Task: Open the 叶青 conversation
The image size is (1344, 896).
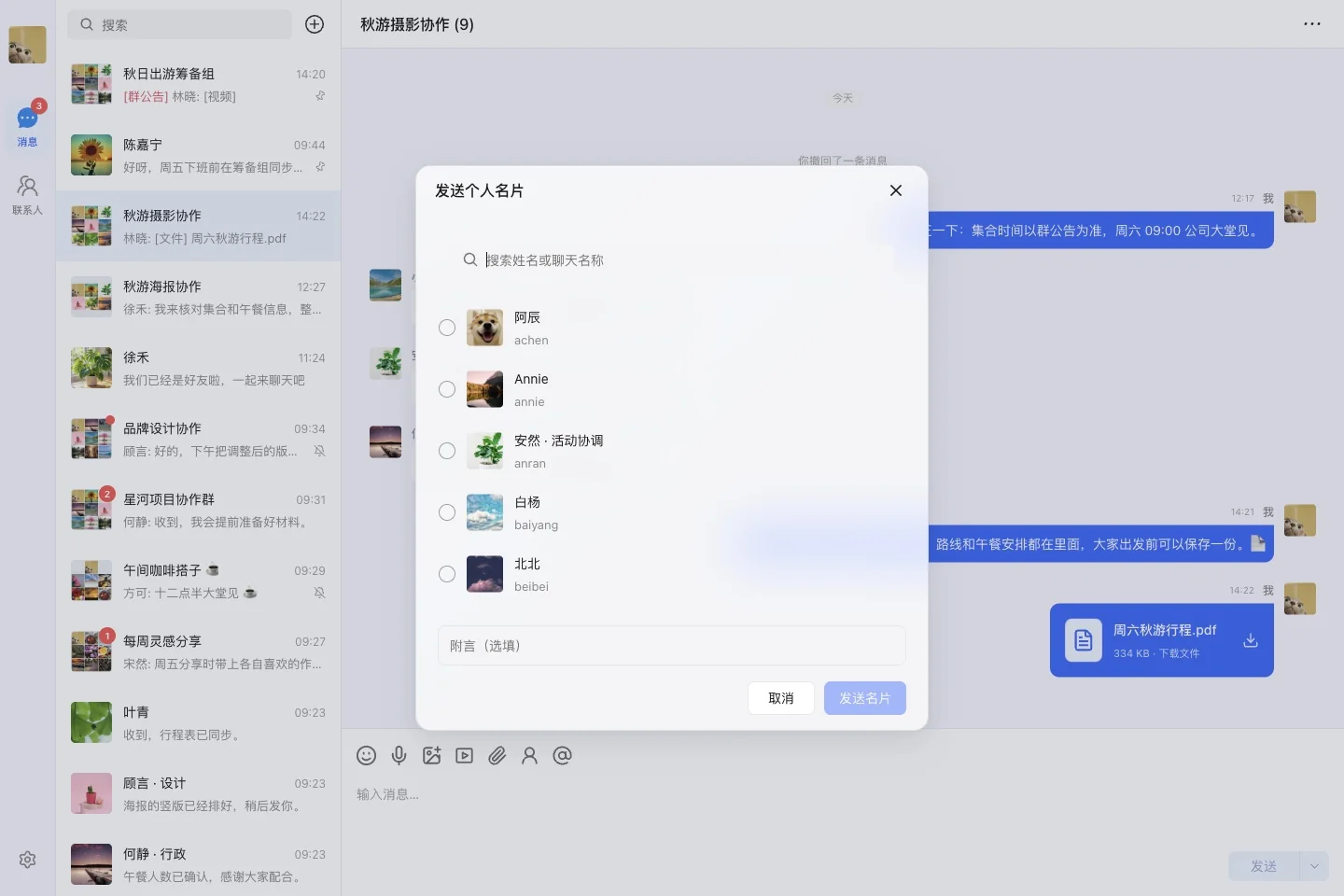Action: click(x=198, y=722)
